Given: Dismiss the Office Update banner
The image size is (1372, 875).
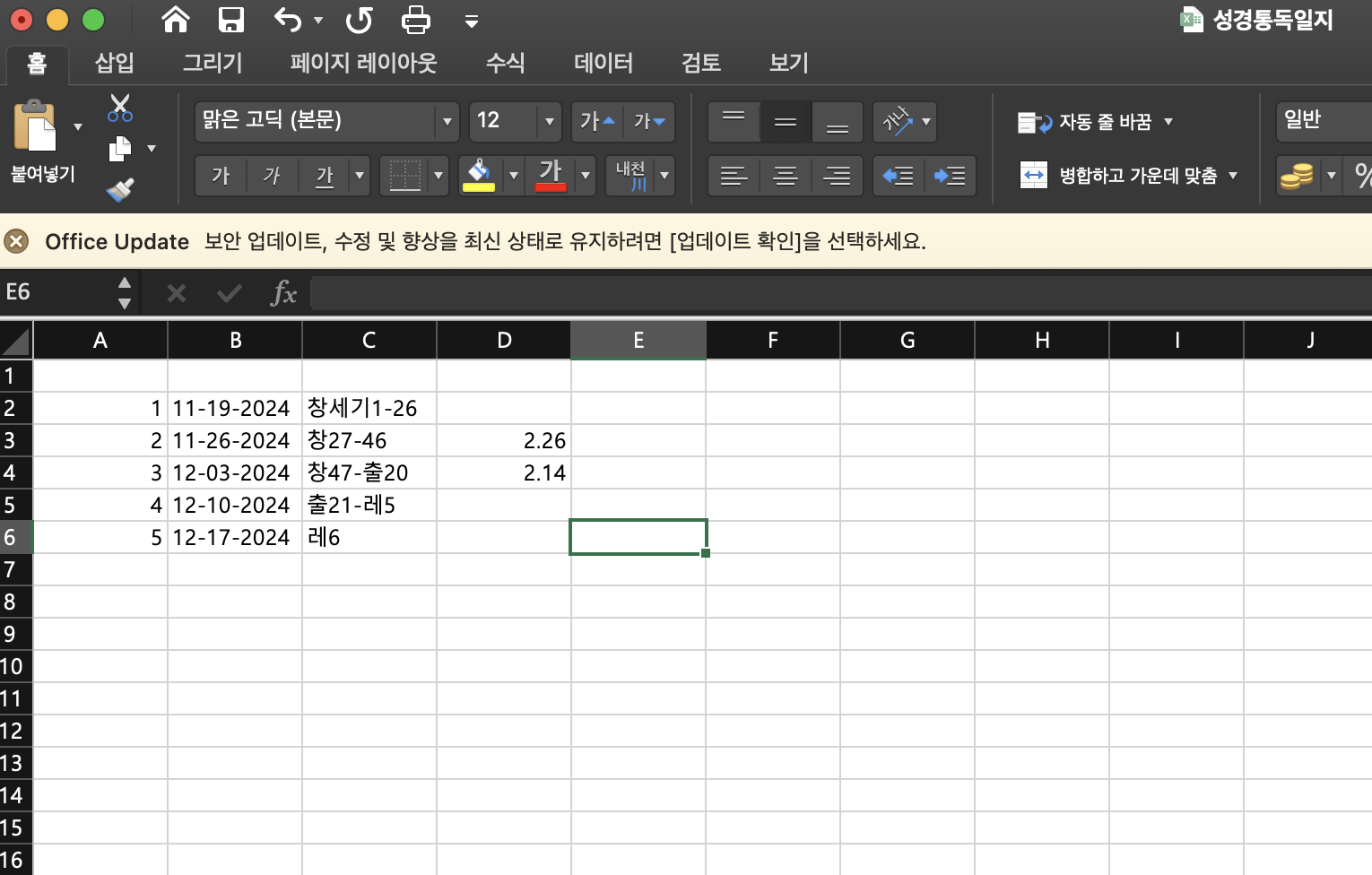Looking at the screenshot, I should pyautogui.click(x=16, y=241).
